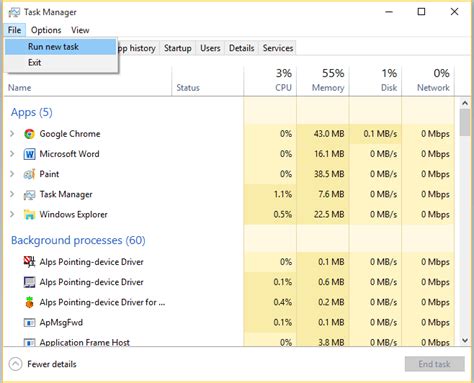Image resolution: width=474 pixels, height=383 pixels.
Task: Click the Fewer details circle arrow icon
Action: (x=15, y=364)
